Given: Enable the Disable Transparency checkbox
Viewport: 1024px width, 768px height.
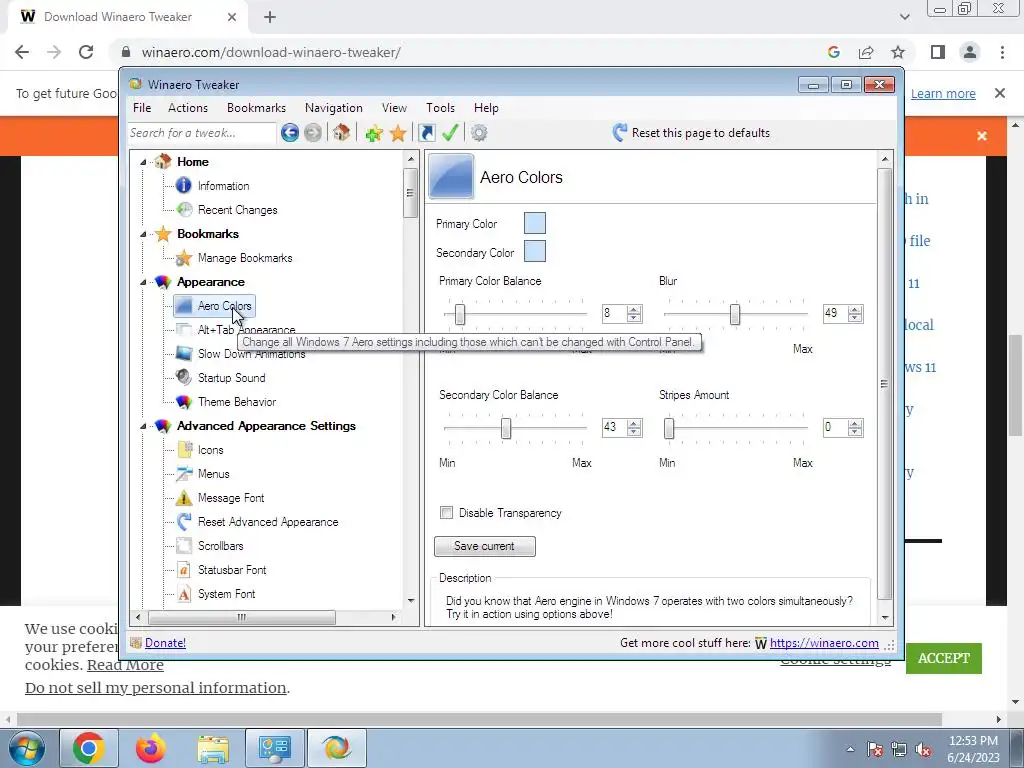Looking at the screenshot, I should 447,513.
